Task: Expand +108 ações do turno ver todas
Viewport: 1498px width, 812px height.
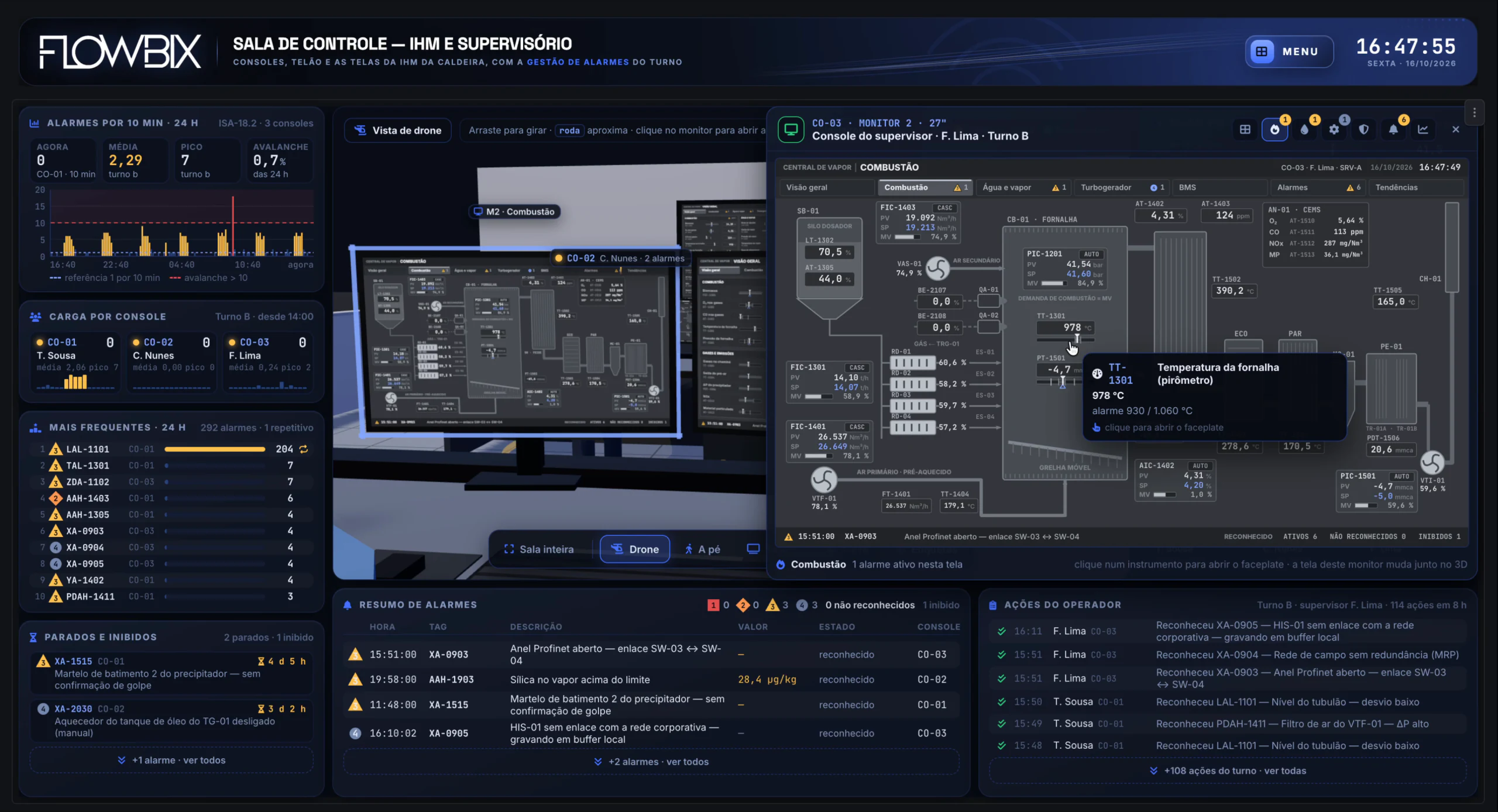Action: pos(1228,770)
